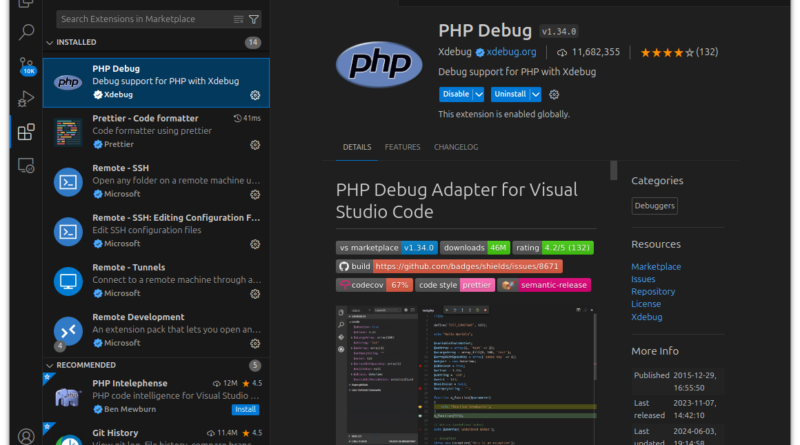Open the Uninstall dropdown arrow
Image resolution: width=800 pixels, height=445 pixels.
[536, 94]
